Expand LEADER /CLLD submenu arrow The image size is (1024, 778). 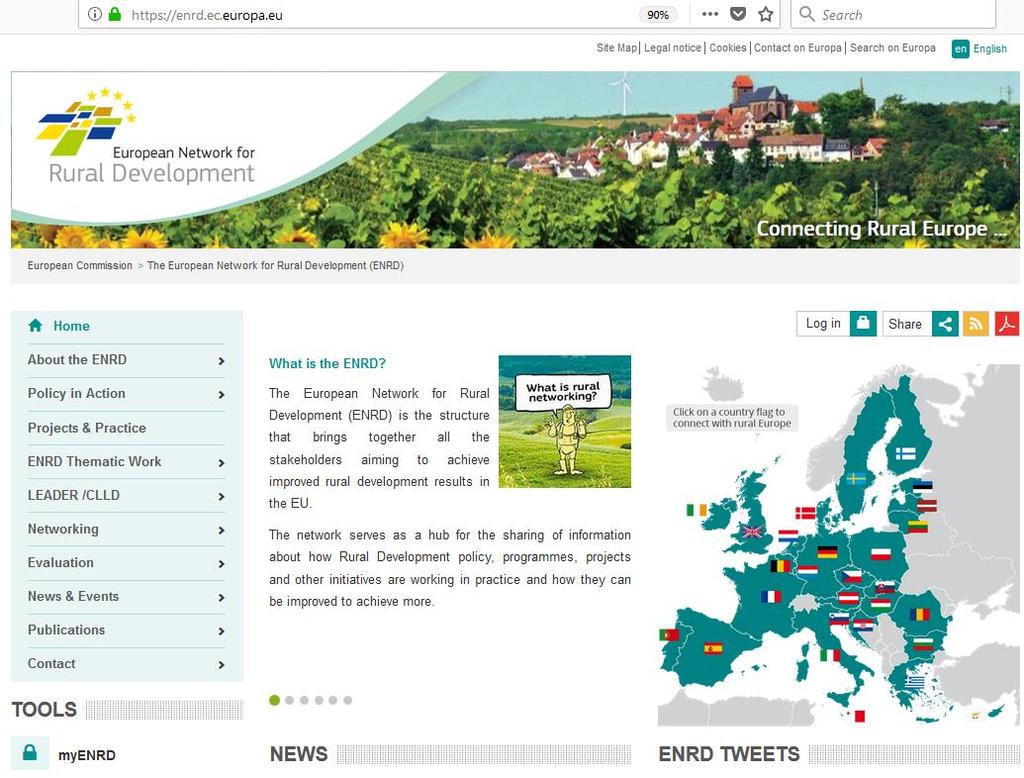221,496
